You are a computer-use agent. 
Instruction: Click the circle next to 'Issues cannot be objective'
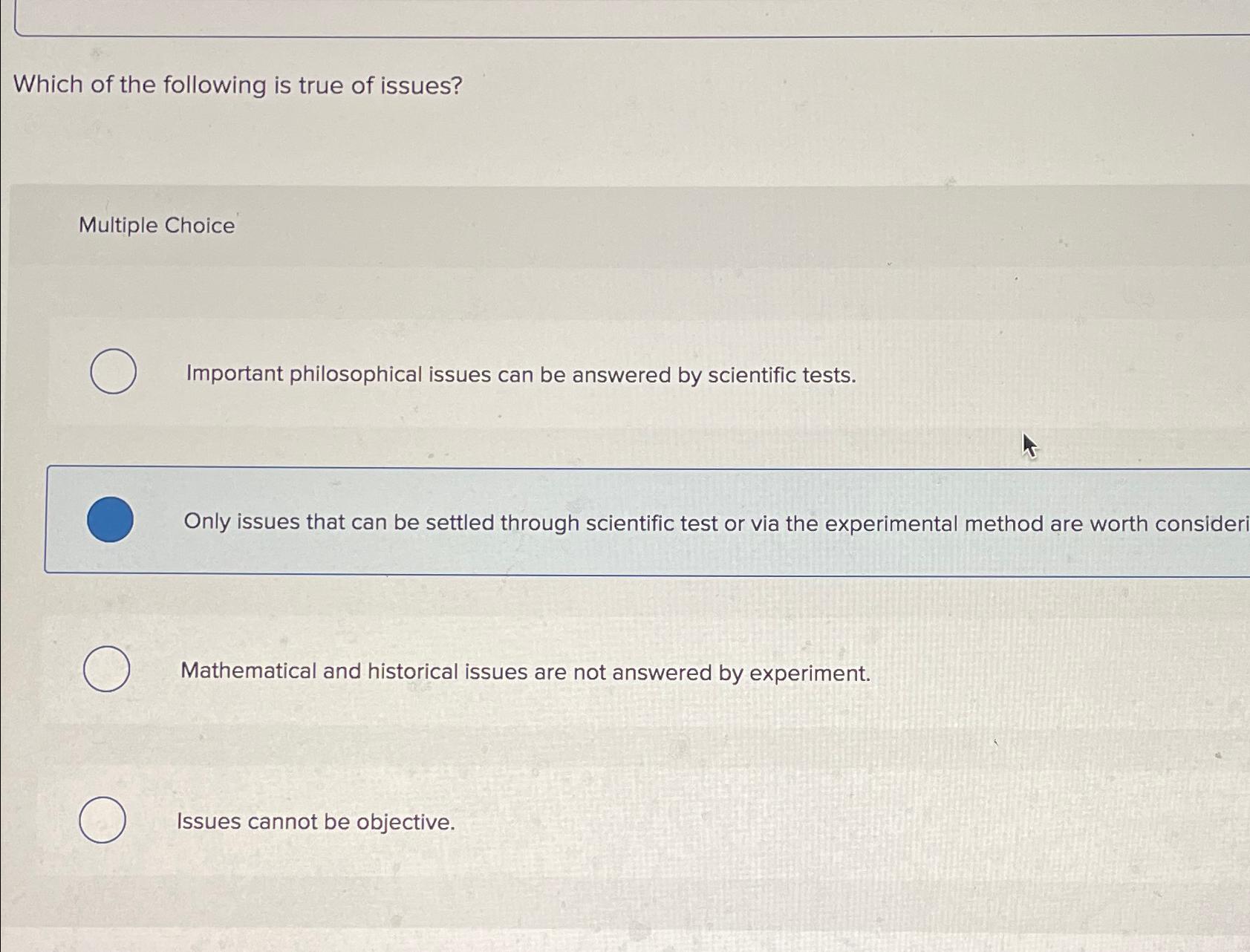(103, 818)
